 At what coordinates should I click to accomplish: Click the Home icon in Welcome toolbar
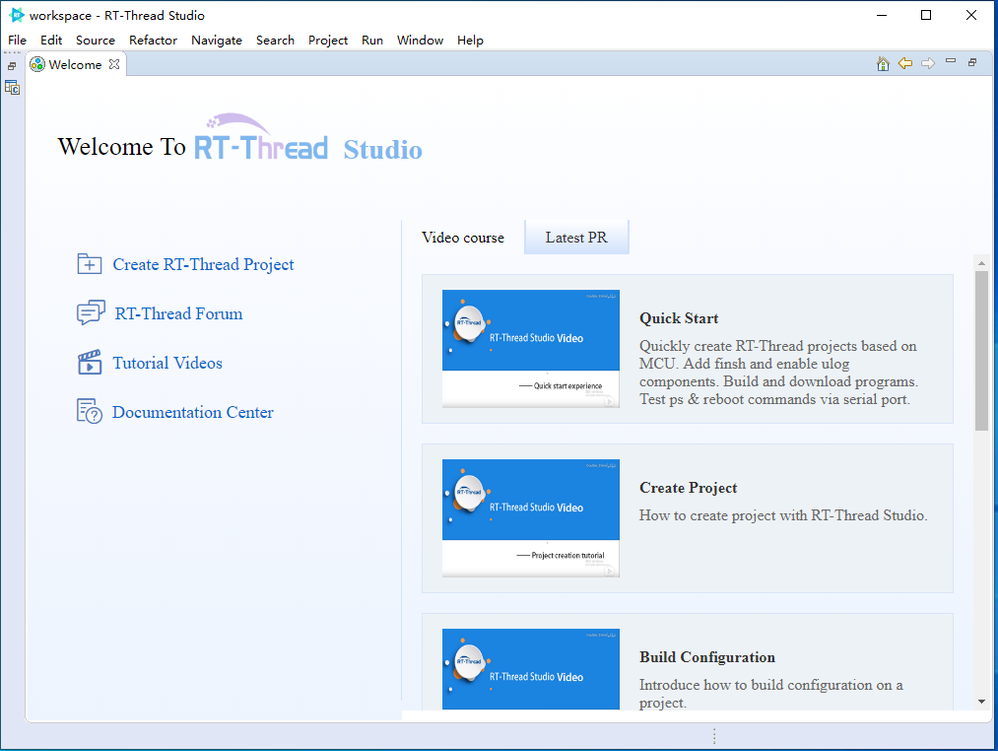[883, 64]
